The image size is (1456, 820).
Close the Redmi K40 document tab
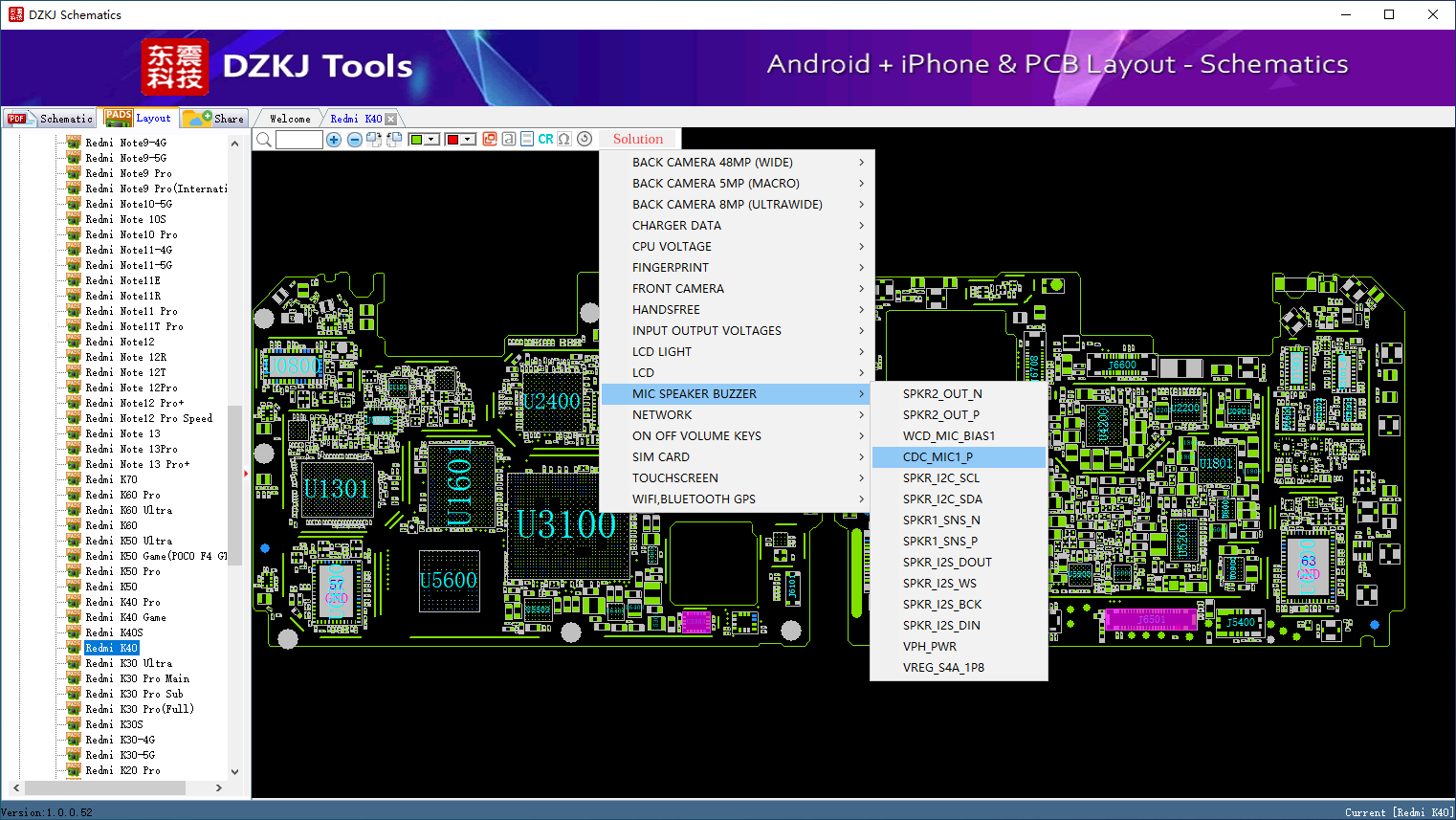coord(390,119)
